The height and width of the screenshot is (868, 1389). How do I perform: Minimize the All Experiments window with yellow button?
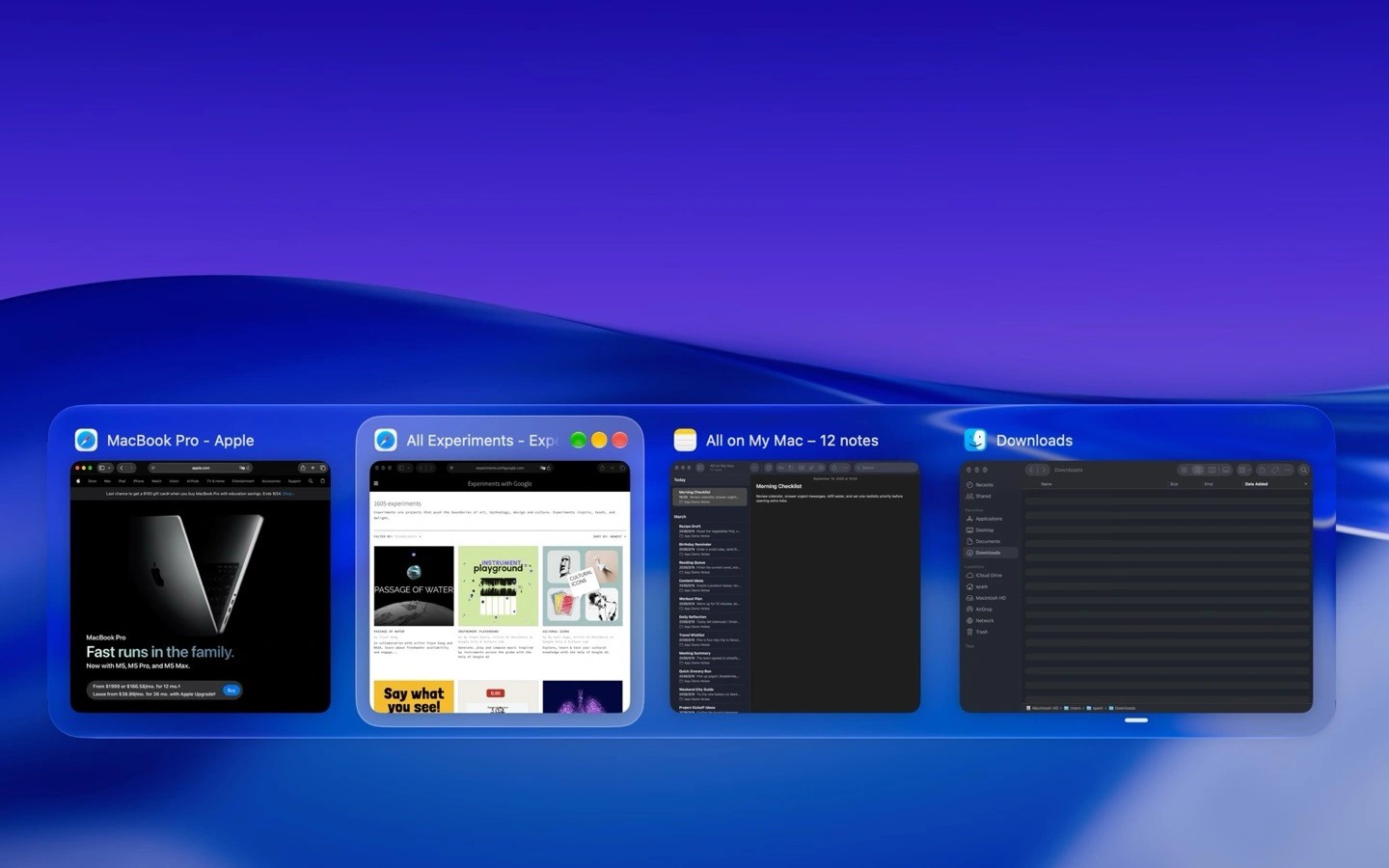[599, 440]
